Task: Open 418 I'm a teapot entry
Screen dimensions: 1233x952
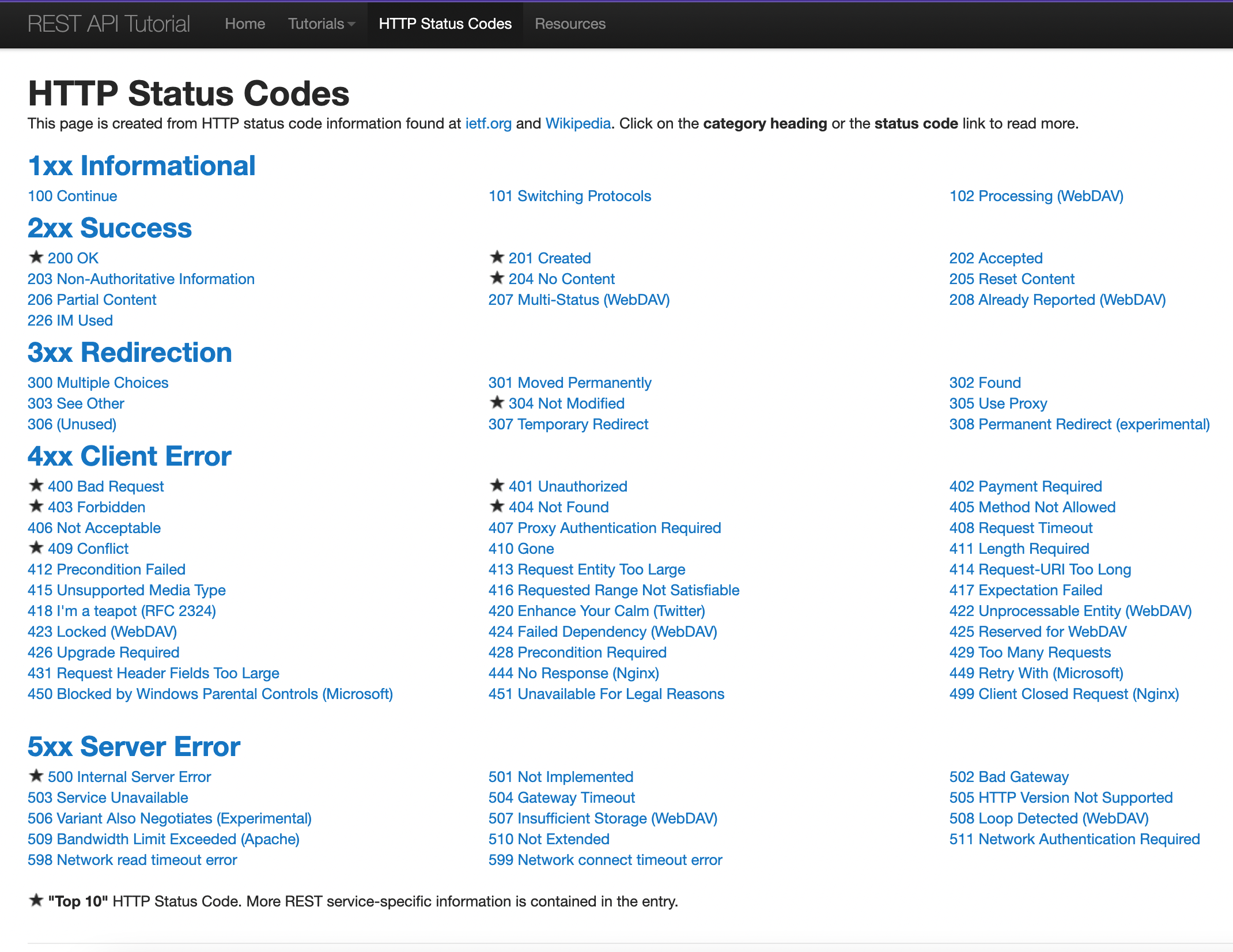Action: (x=122, y=611)
